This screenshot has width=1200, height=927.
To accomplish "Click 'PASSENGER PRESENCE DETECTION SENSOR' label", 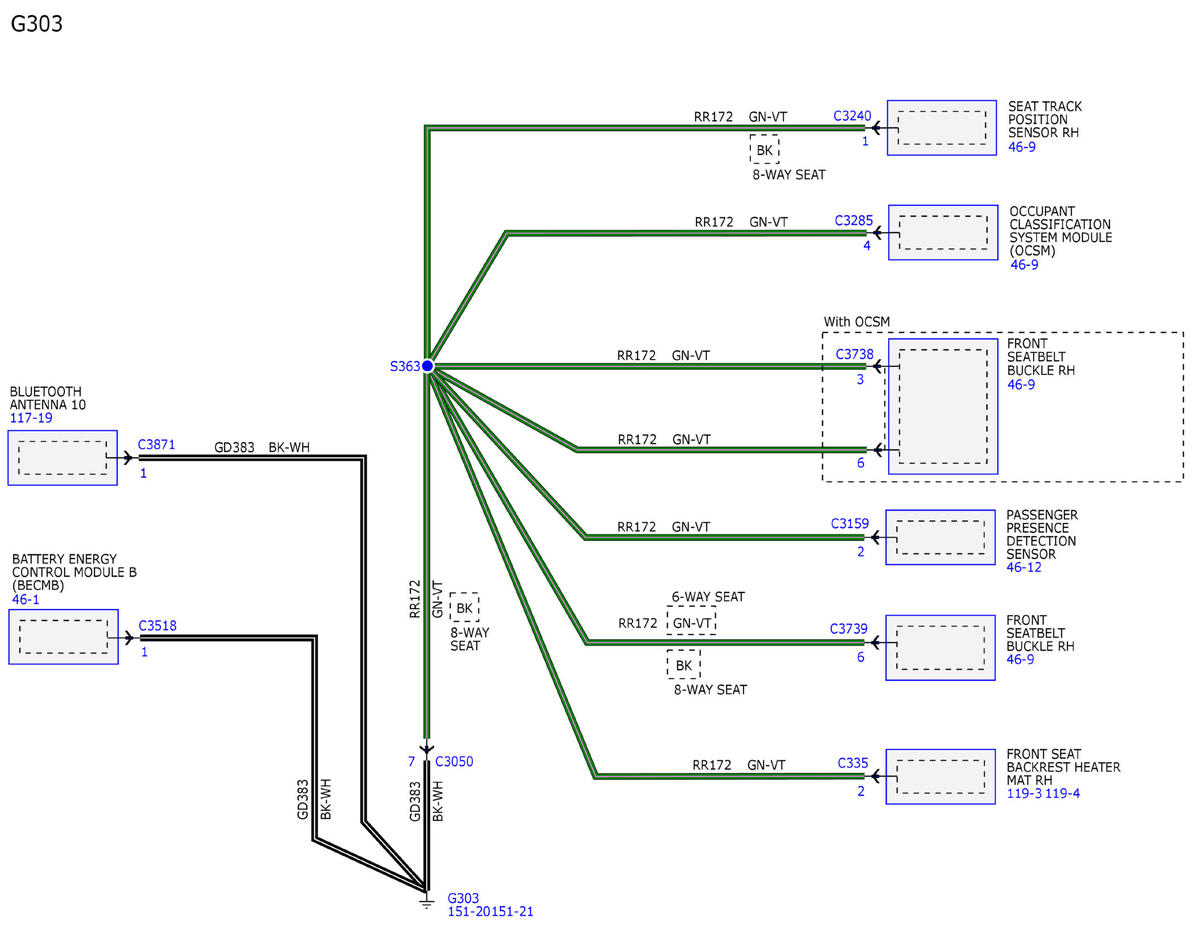I will (1042, 534).
